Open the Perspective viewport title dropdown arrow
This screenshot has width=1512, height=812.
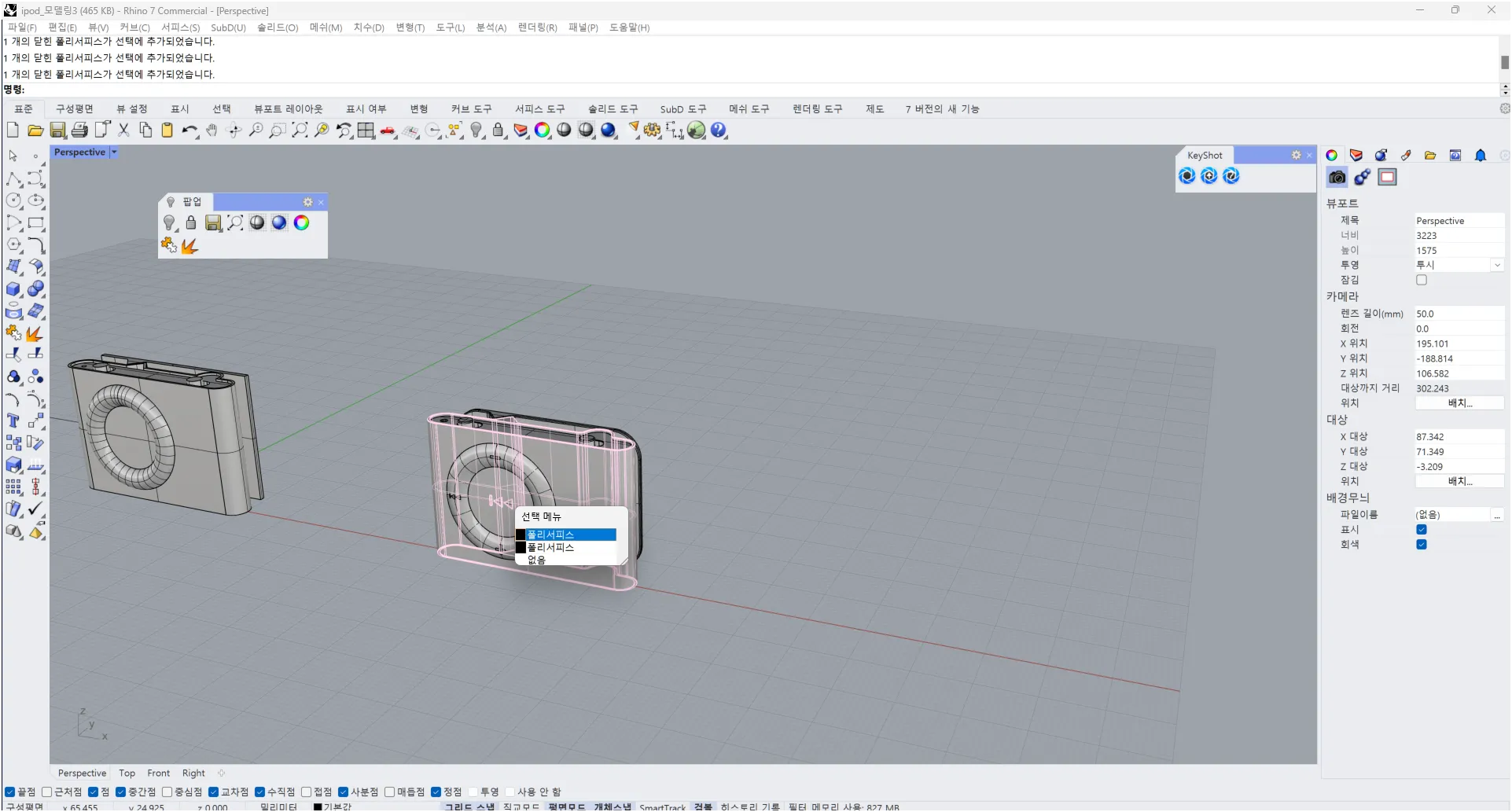coord(114,152)
